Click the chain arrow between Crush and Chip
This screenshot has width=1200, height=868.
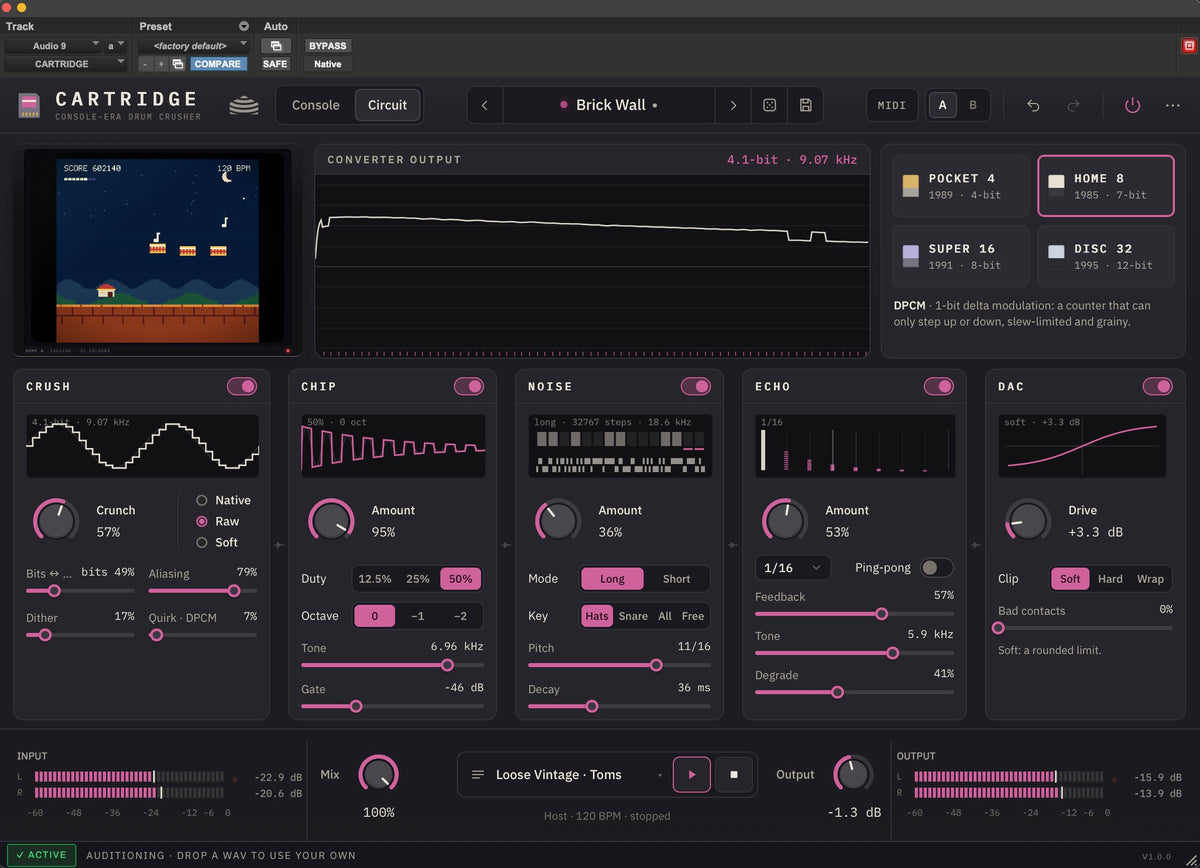pyautogui.click(x=279, y=545)
